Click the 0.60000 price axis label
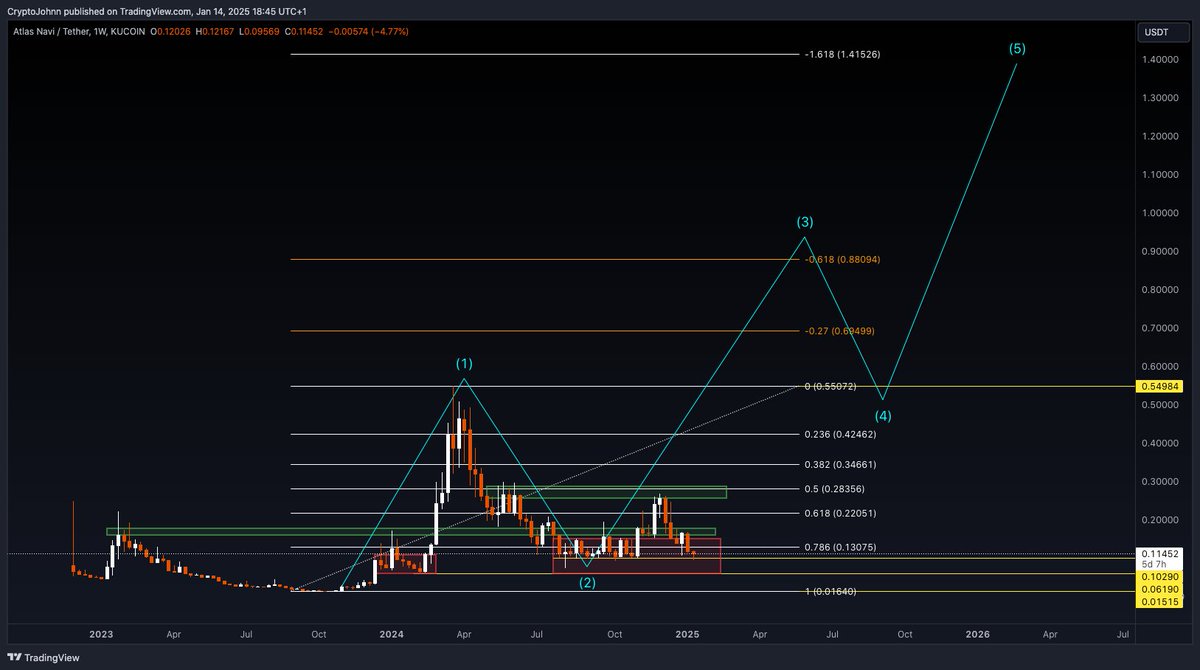The height and width of the screenshot is (670, 1200). (x=1160, y=367)
